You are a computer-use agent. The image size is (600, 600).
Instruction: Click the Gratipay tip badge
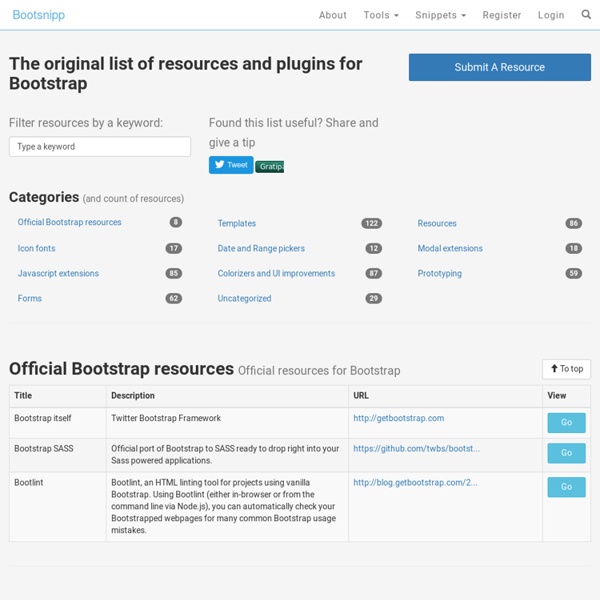coord(269,166)
